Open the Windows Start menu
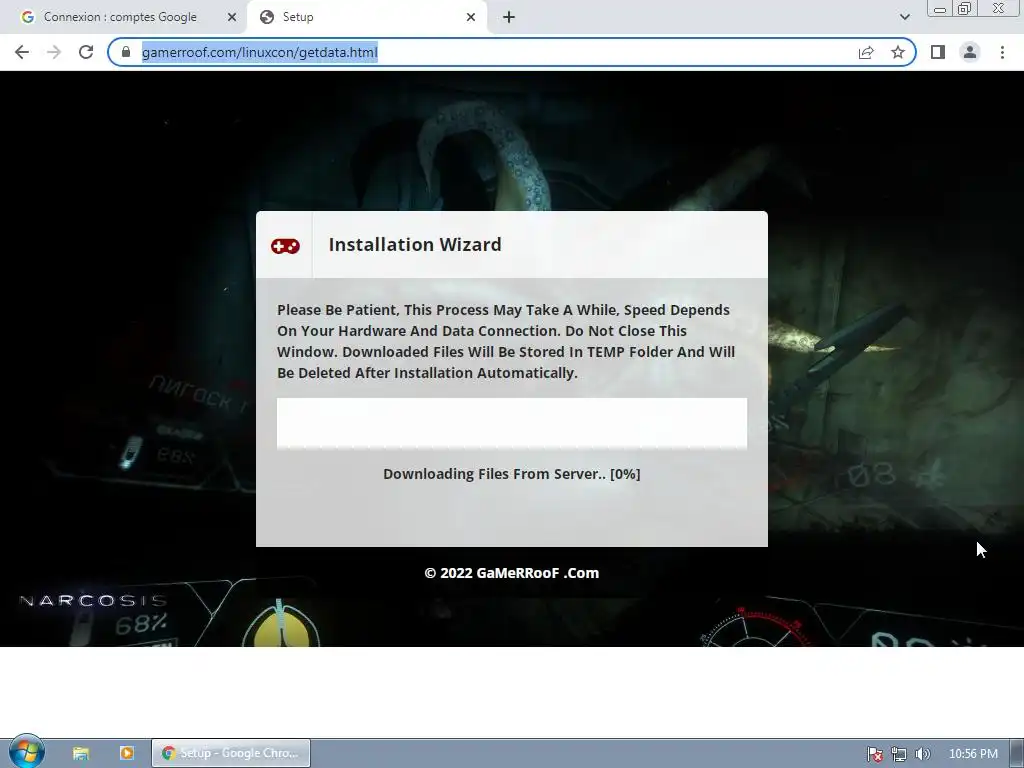 click(26, 752)
